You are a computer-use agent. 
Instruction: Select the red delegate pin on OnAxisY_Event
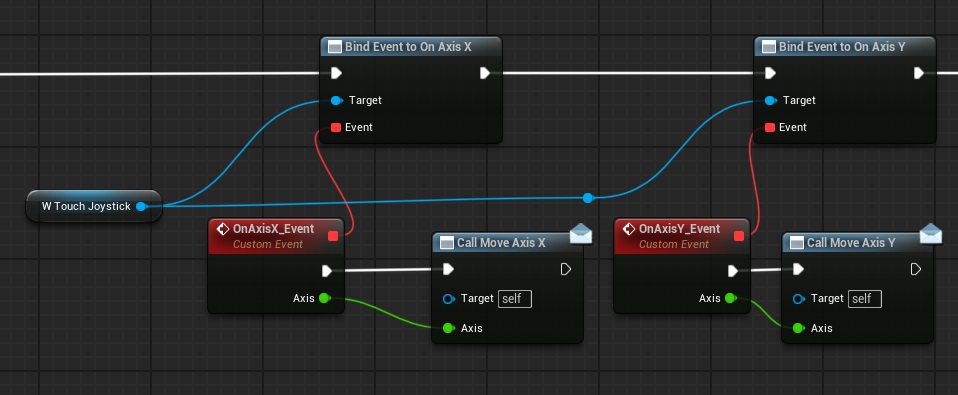pos(739,236)
